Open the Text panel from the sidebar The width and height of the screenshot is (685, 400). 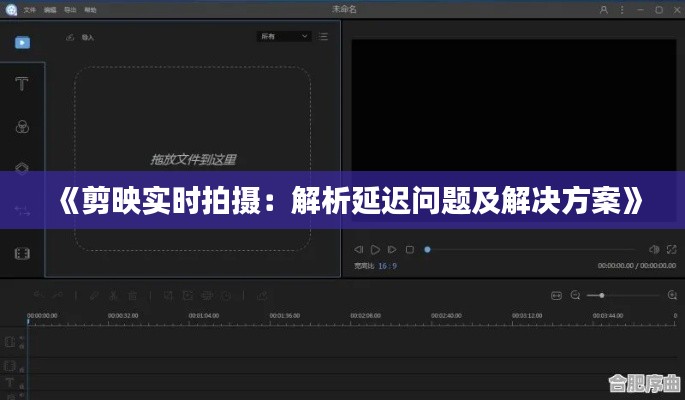point(22,83)
